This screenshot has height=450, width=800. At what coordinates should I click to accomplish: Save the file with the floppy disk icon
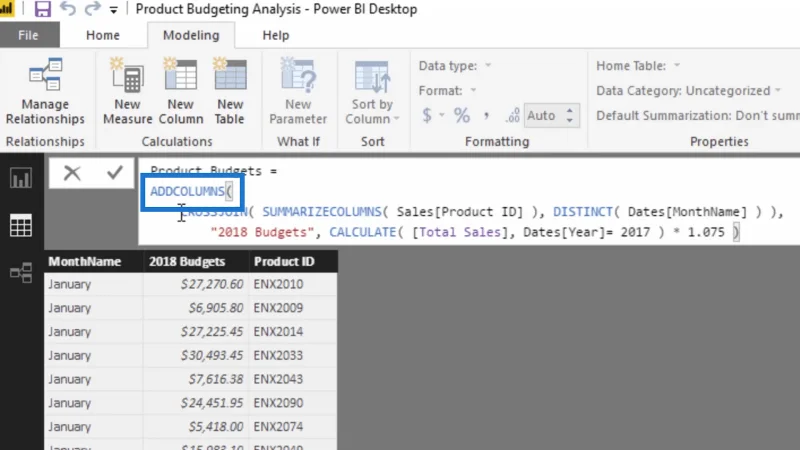[42, 9]
